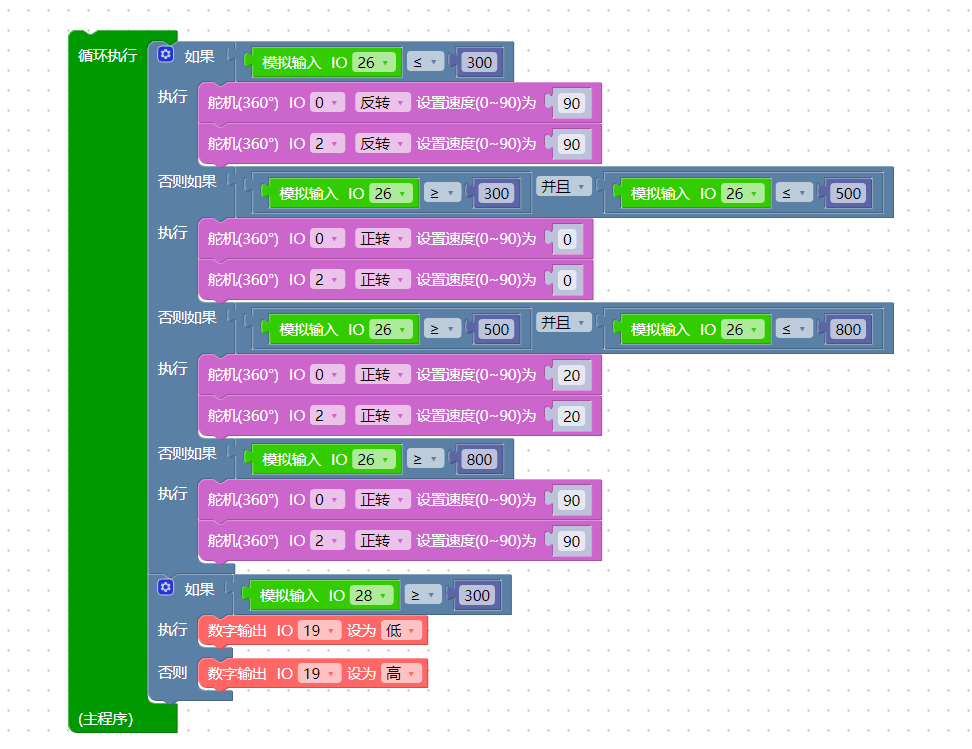Select the 300 value in IO 28 comparison
The height and width of the screenshot is (749, 972).
477,595
